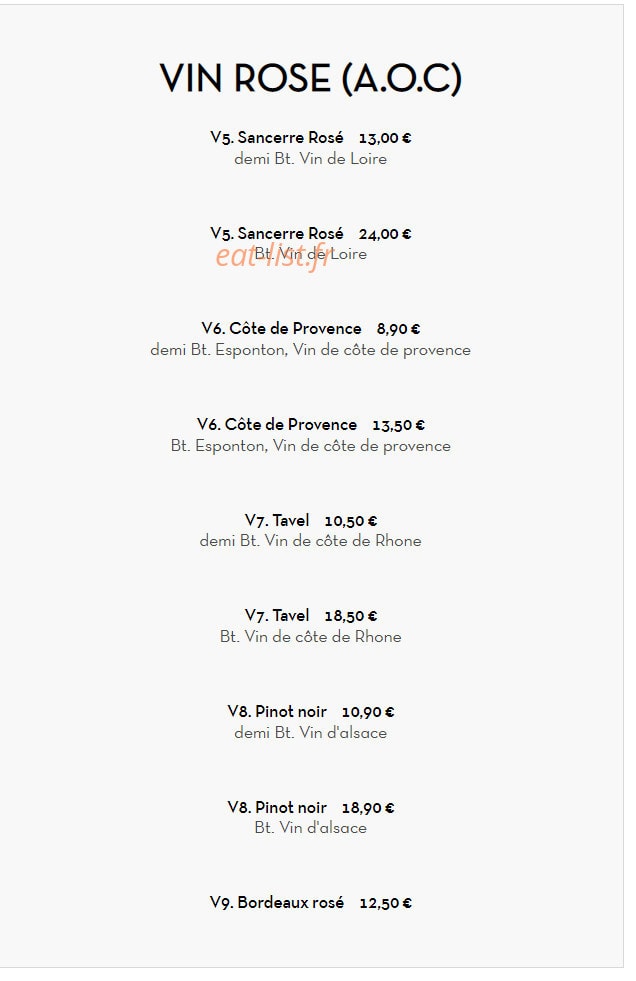
Task: Click the 24,00 € price
Action: pos(385,235)
